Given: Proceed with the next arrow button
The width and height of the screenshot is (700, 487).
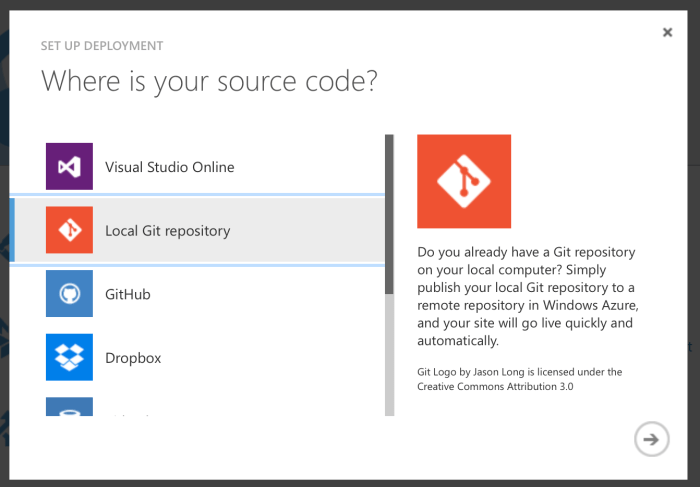Looking at the screenshot, I should point(651,439).
